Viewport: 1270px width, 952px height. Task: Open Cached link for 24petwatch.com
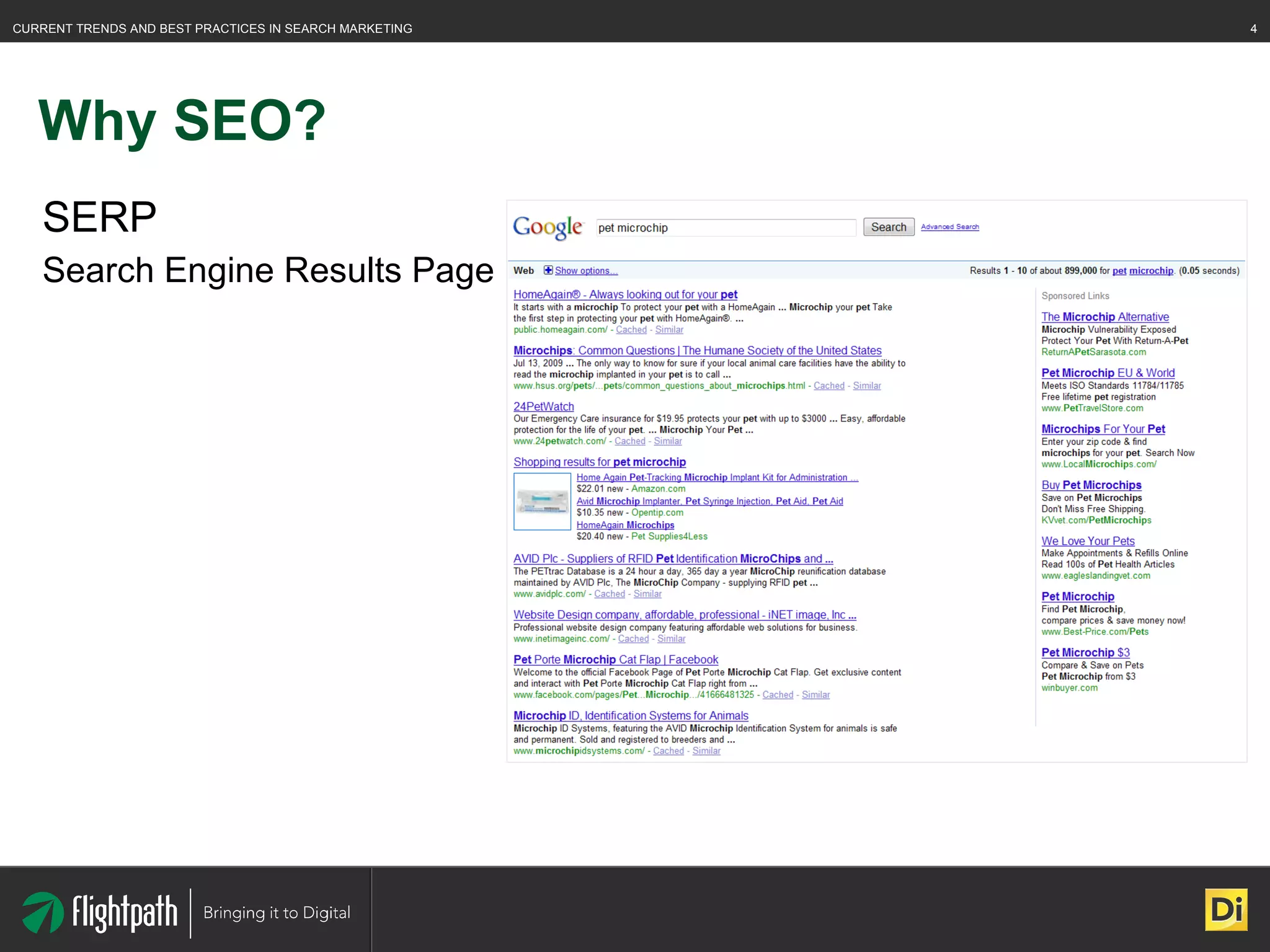point(630,441)
